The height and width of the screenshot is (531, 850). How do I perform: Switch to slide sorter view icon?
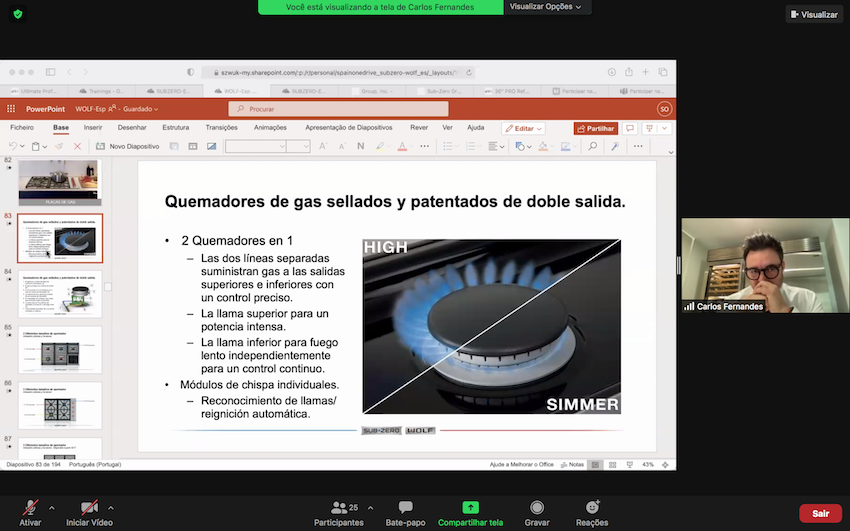tap(613, 465)
